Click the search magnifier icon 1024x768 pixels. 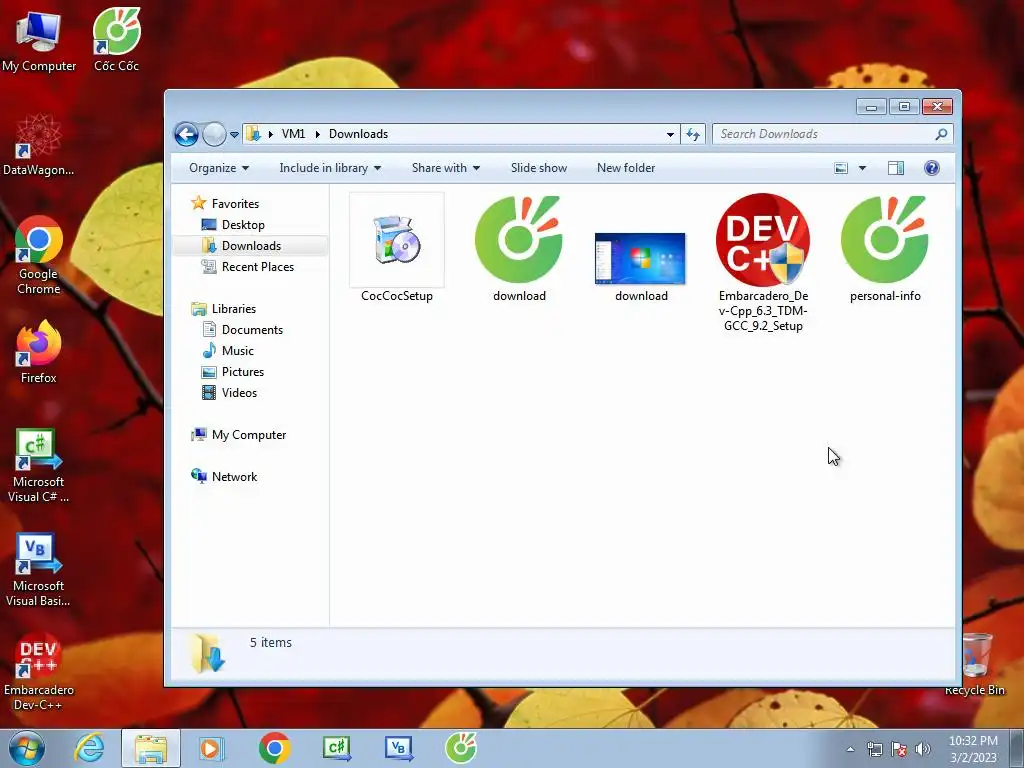[941, 134]
